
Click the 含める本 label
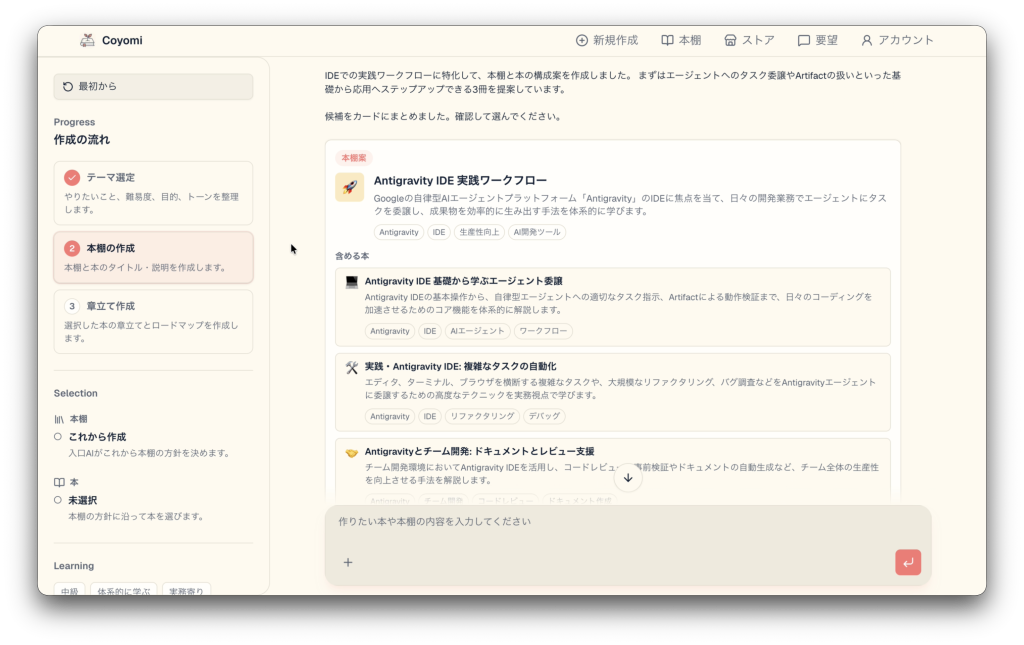(x=352, y=257)
